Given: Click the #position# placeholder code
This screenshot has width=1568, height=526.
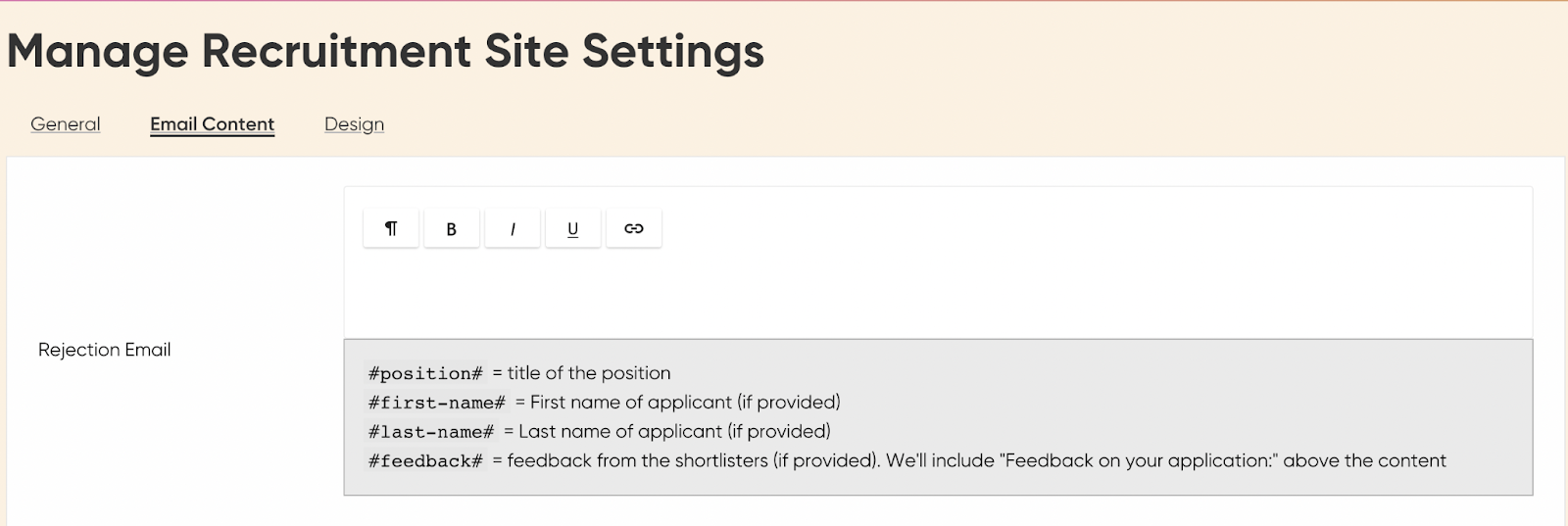Looking at the screenshot, I should click(x=425, y=373).
